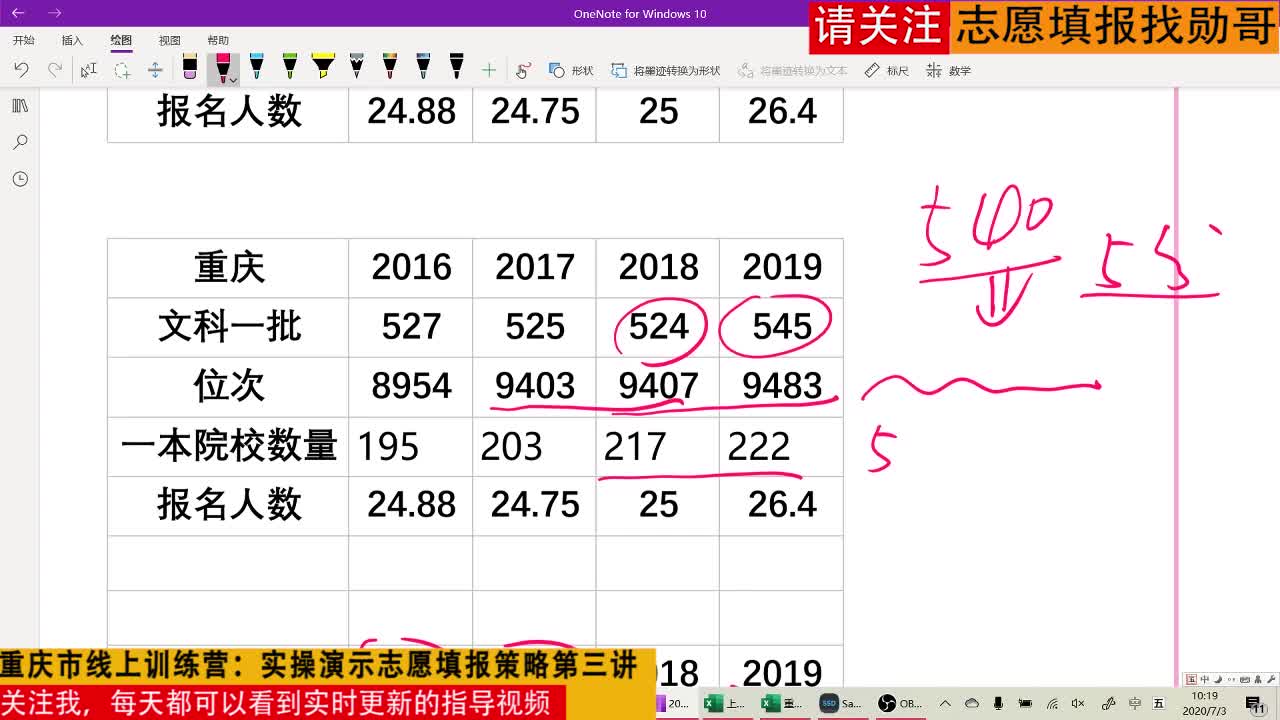This screenshot has height=720, width=1280.
Task: Open recent notes clock icon
Action: 20,179
